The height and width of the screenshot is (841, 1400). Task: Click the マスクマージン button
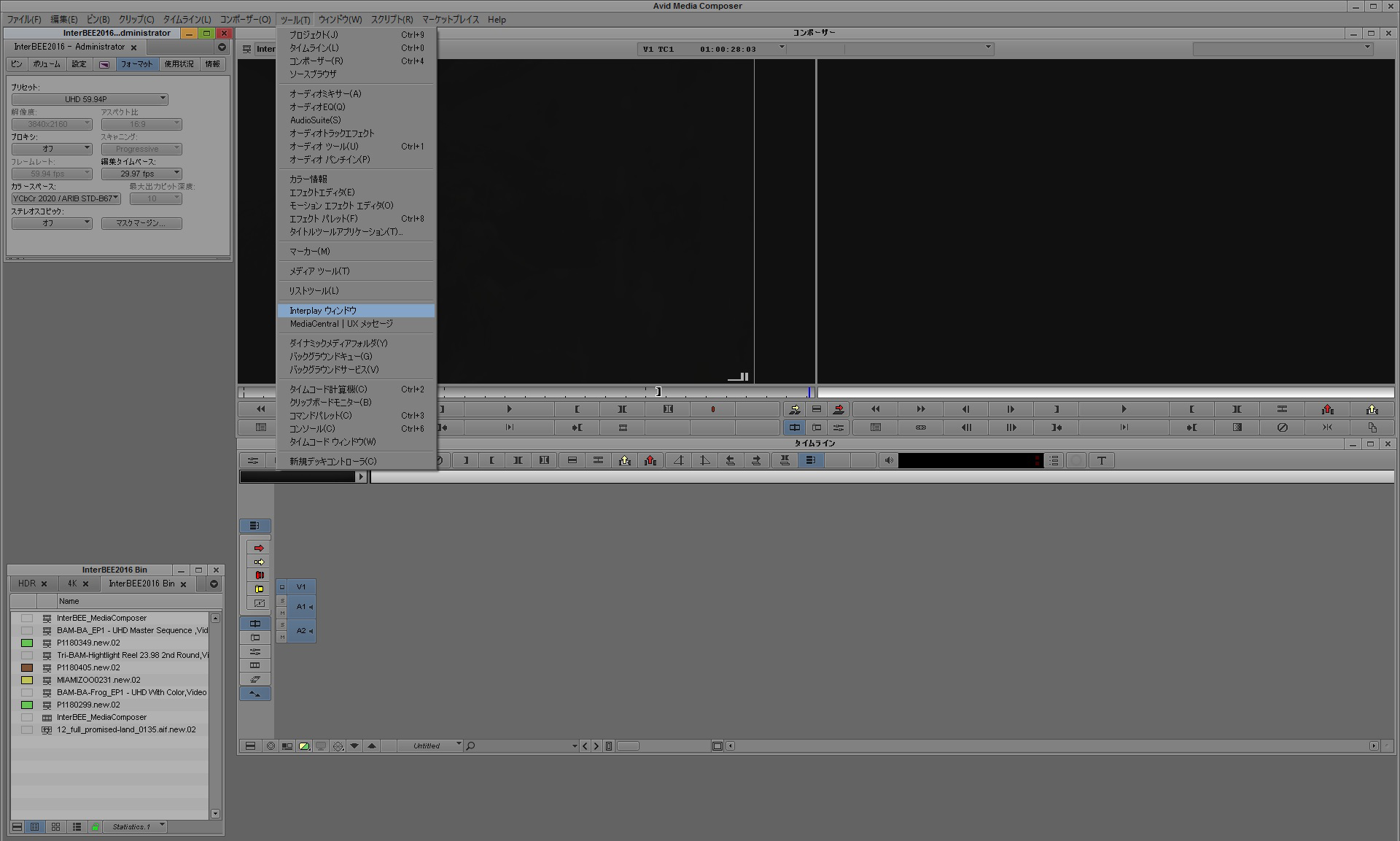141,223
